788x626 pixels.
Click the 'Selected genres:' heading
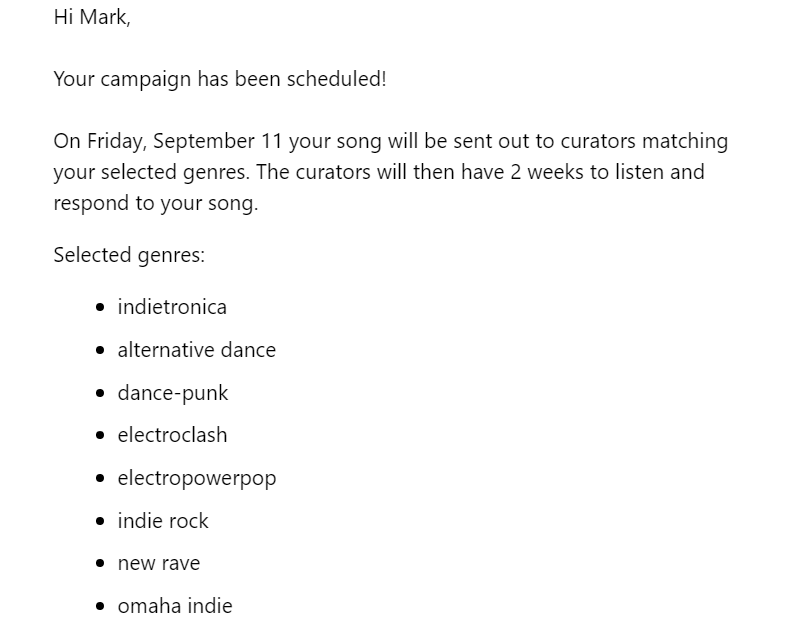coord(129,255)
